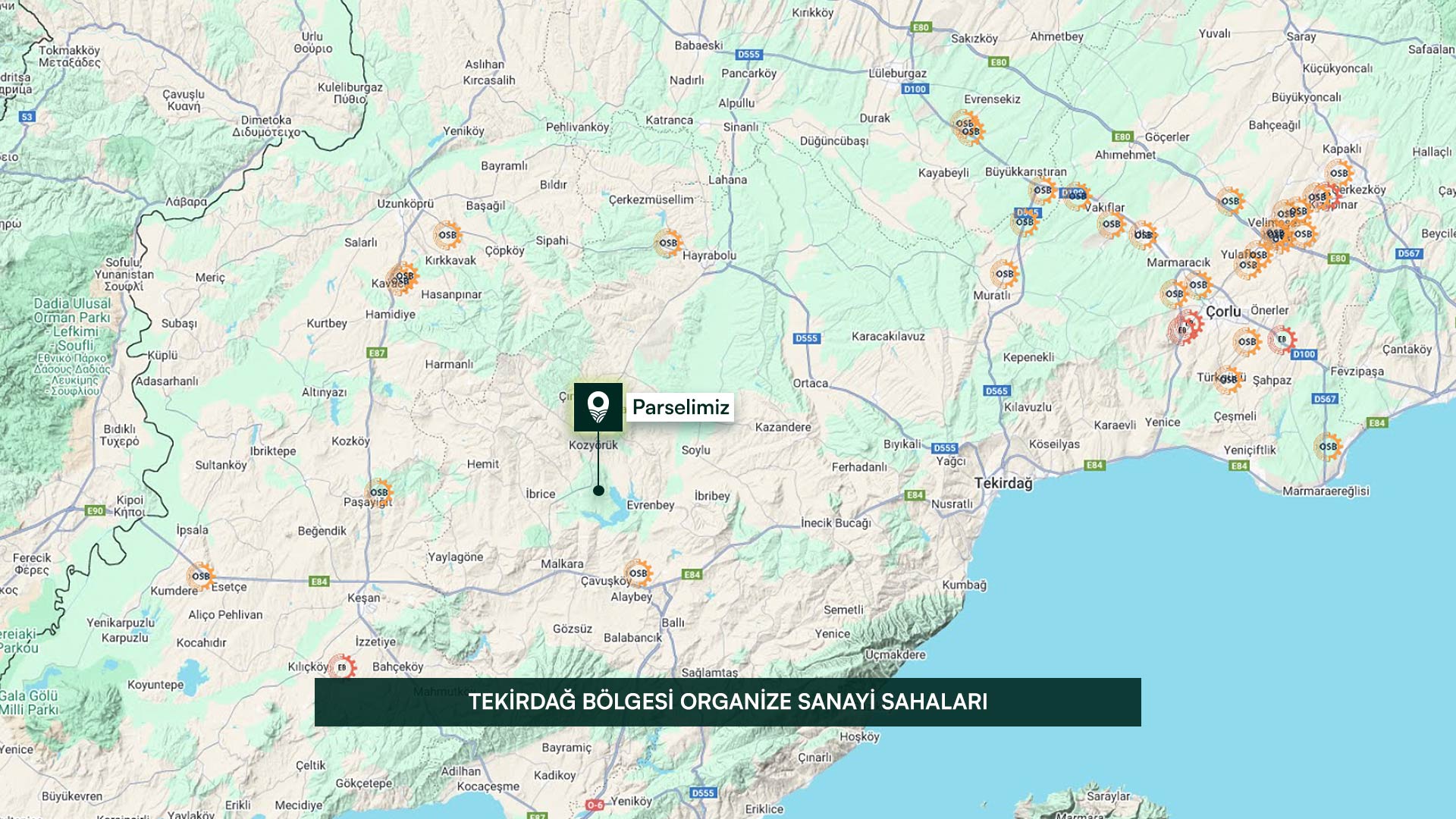Viewport: 1456px width, 819px height.
Task: Click the Keşan town label
Action: coord(364,598)
